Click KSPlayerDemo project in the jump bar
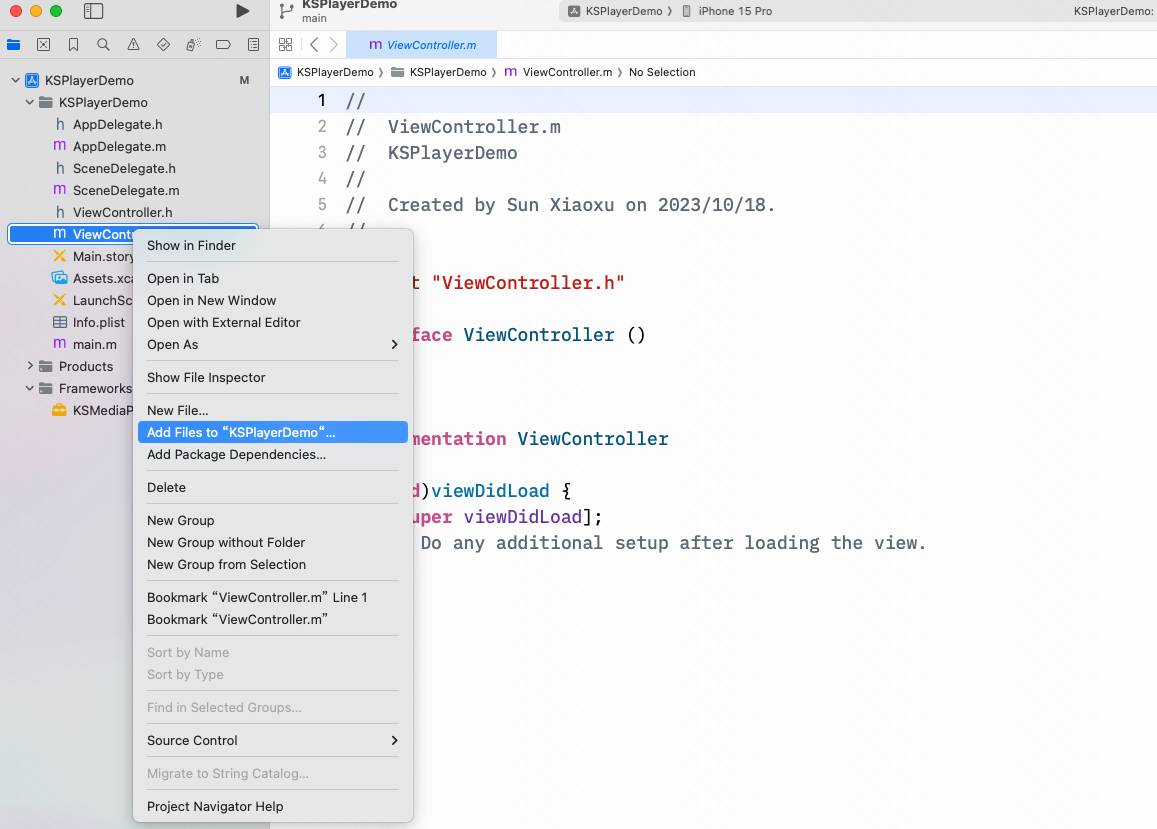 click(x=326, y=72)
